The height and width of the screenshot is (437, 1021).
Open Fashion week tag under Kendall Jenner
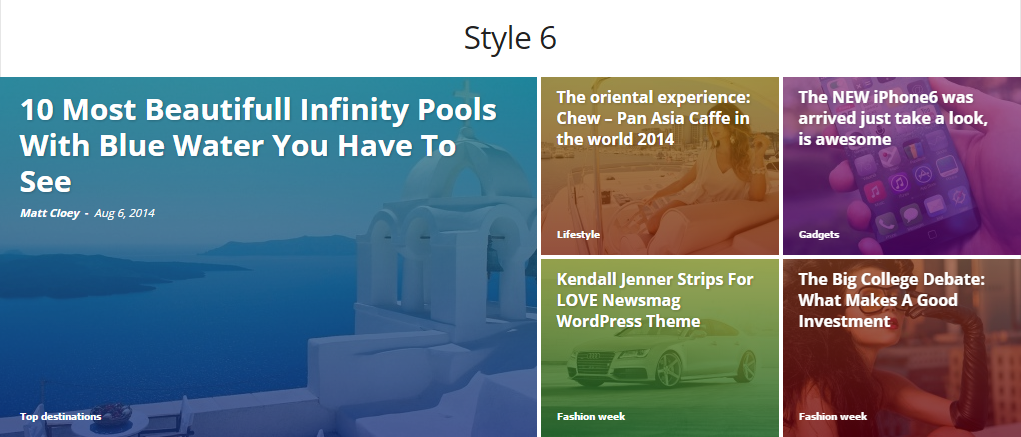click(591, 416)
